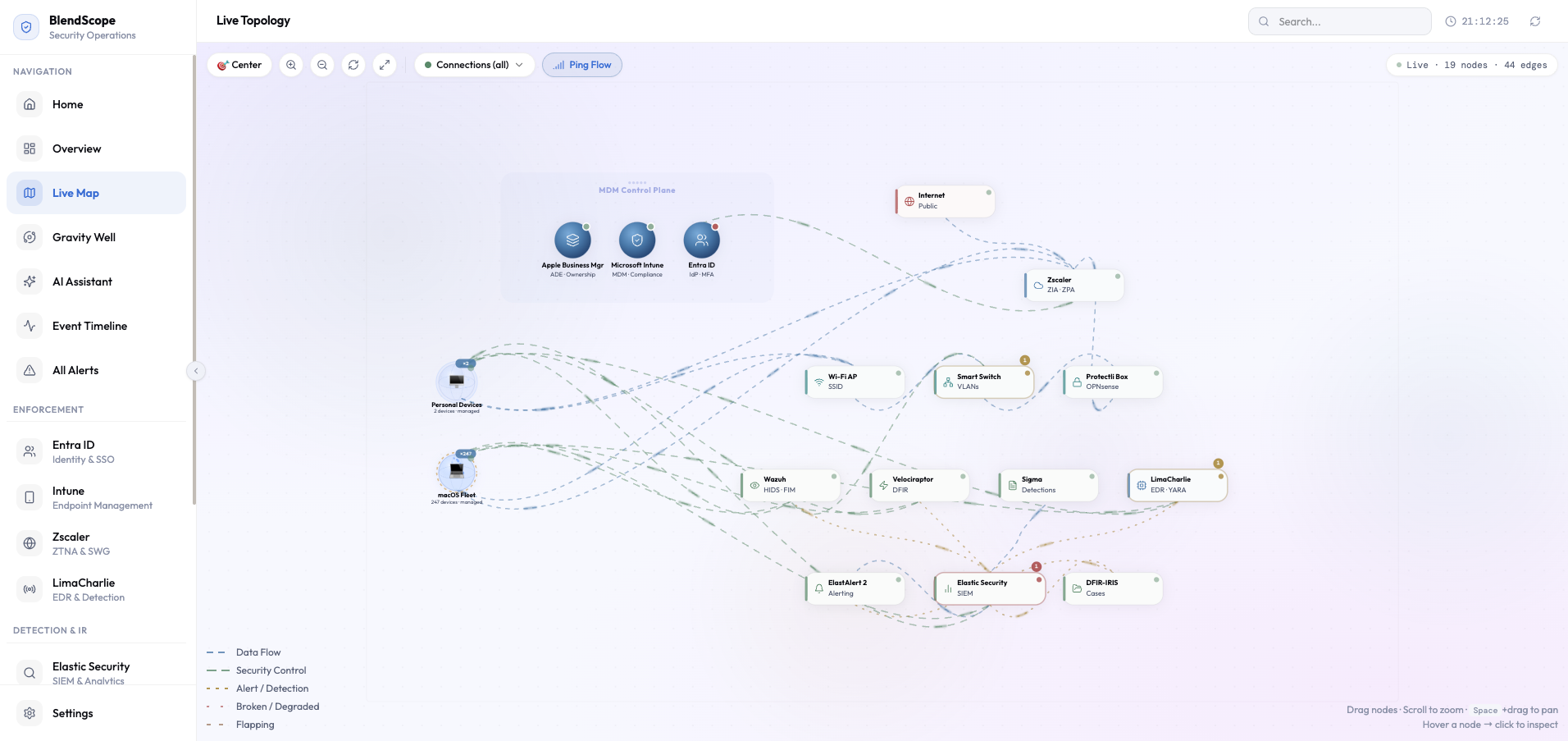The width and height of the screenshot is (1568, 741).
Task: Click the MDM Control Plane group label
Action: 637,190
